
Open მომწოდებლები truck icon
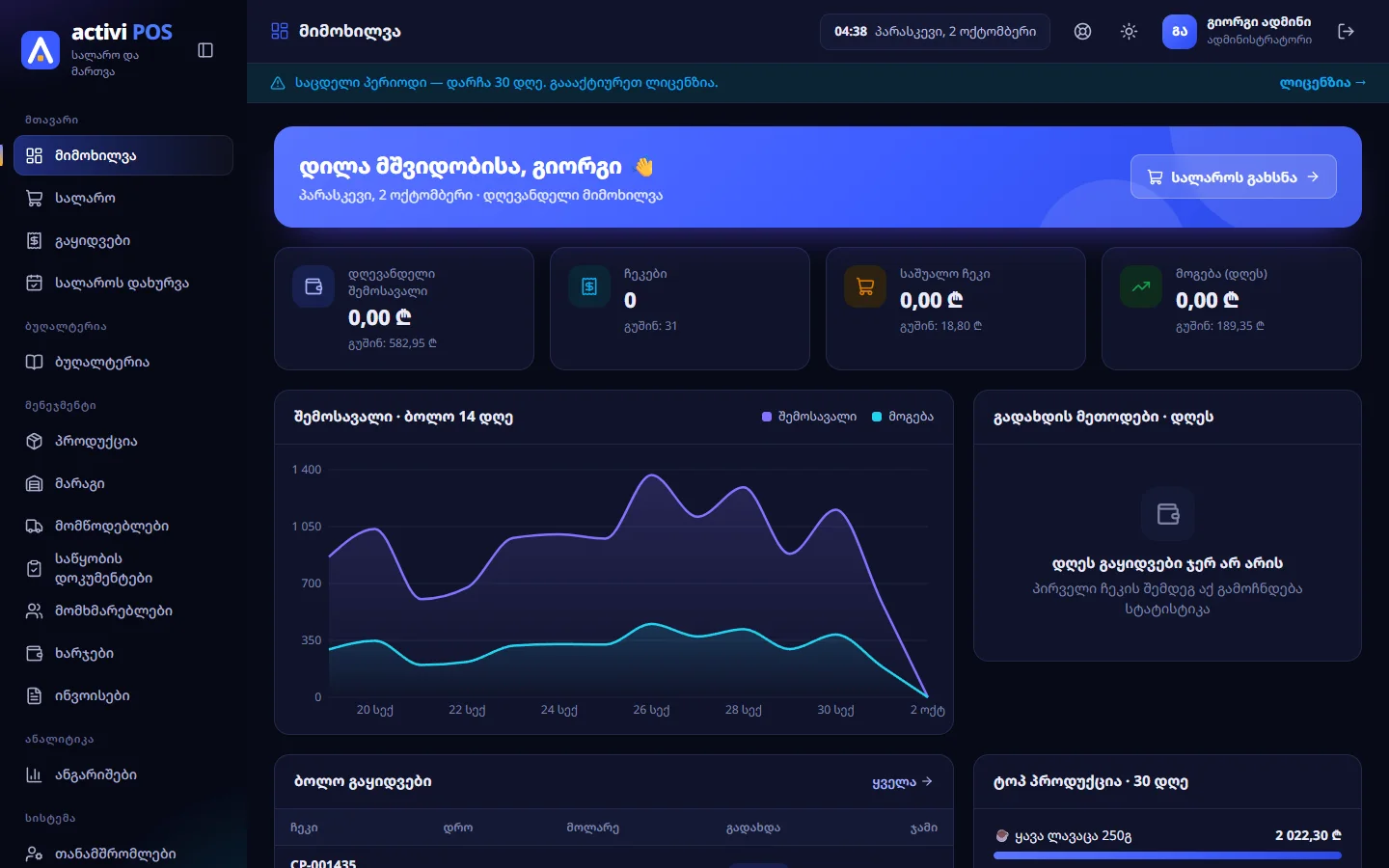pos(34,526)
